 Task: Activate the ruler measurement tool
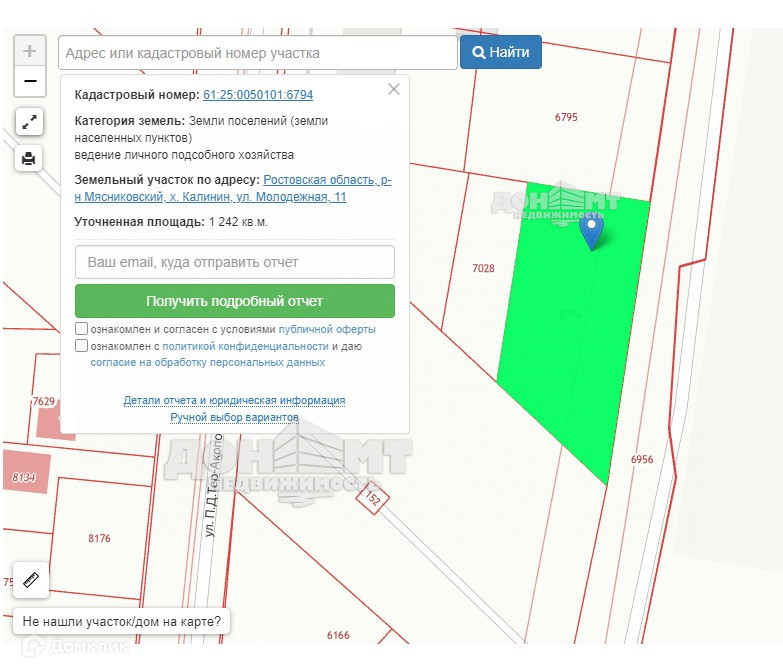coord(31,580)
